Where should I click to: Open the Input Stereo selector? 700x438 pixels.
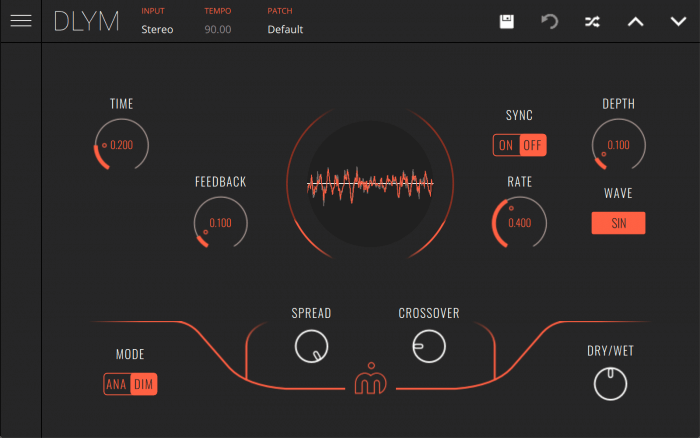(x=157, y=29)
